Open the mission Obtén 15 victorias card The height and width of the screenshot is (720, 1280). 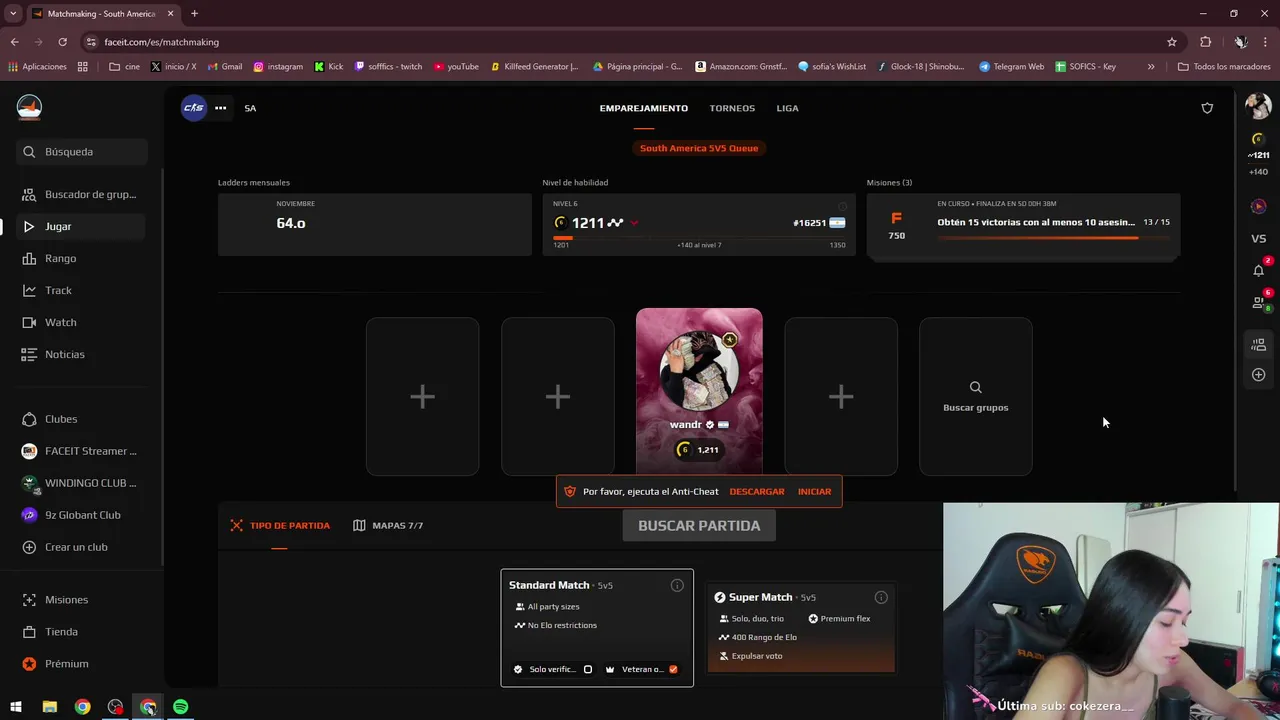point(1023,226)
